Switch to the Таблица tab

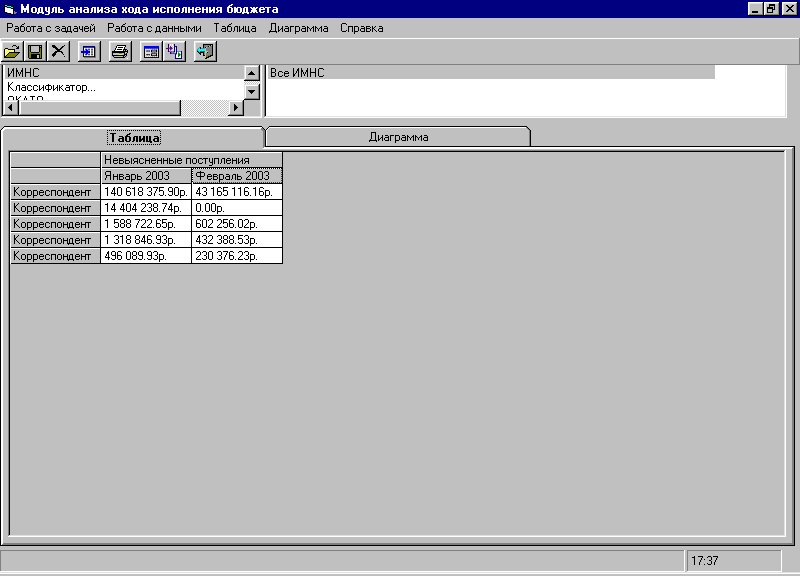pyautogui.click(x=134, y=138)
